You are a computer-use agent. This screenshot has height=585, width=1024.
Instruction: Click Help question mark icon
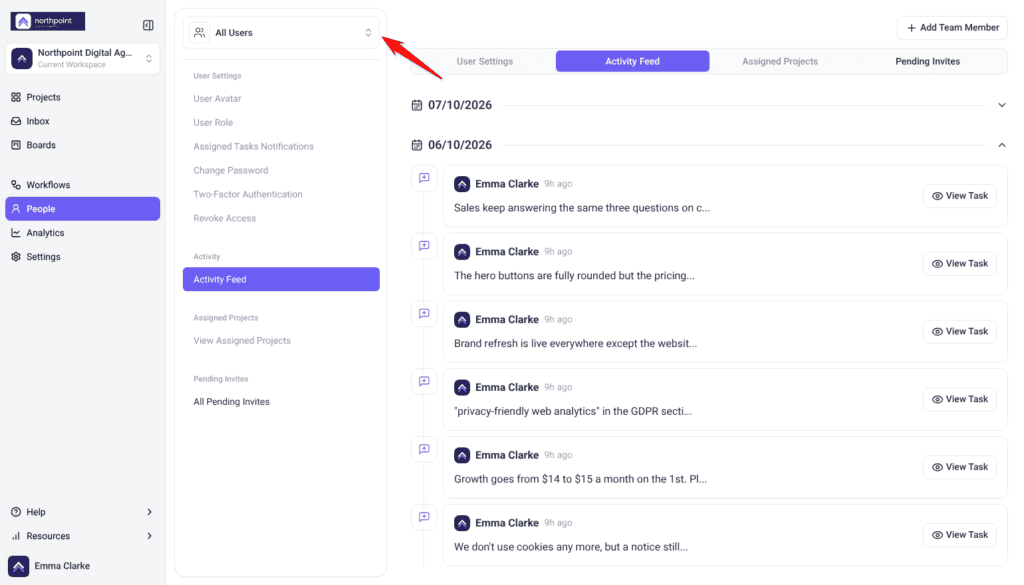16,512
